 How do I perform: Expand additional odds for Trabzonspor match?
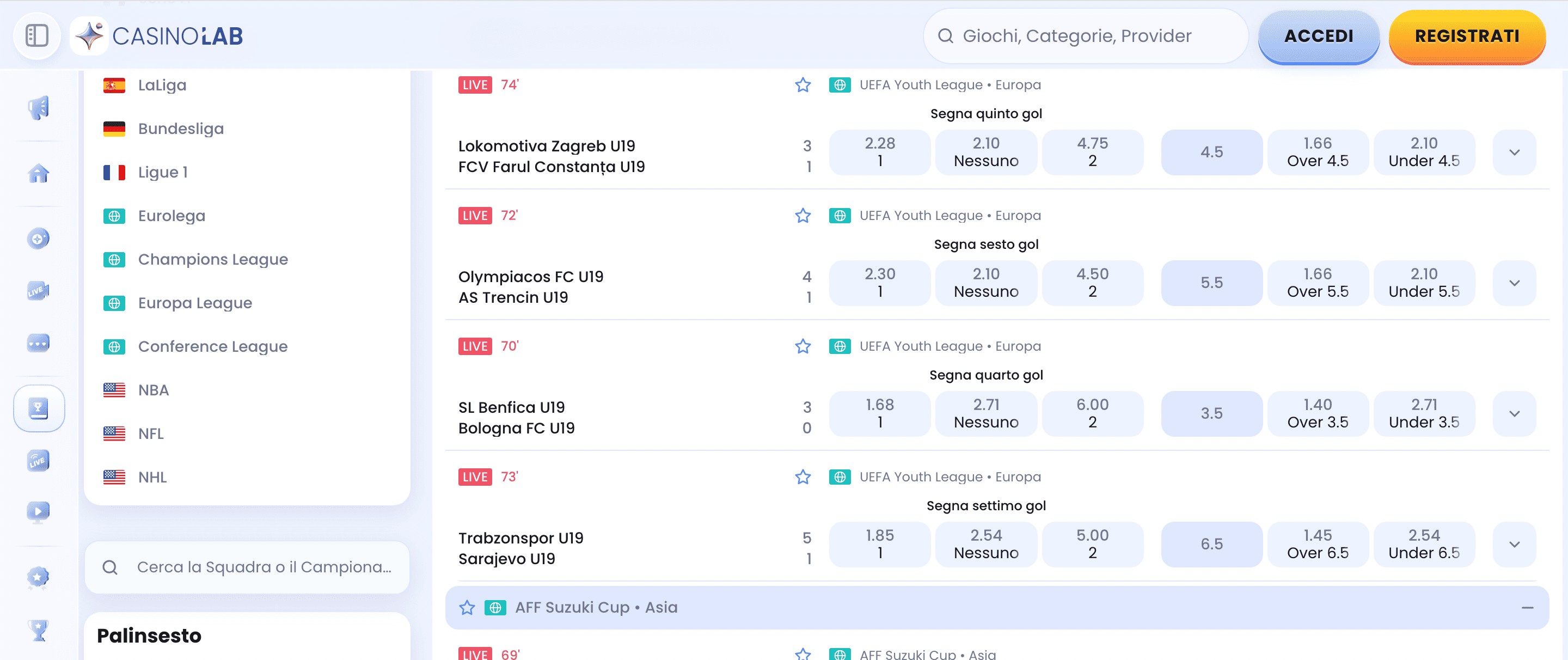coord(1514,543)
